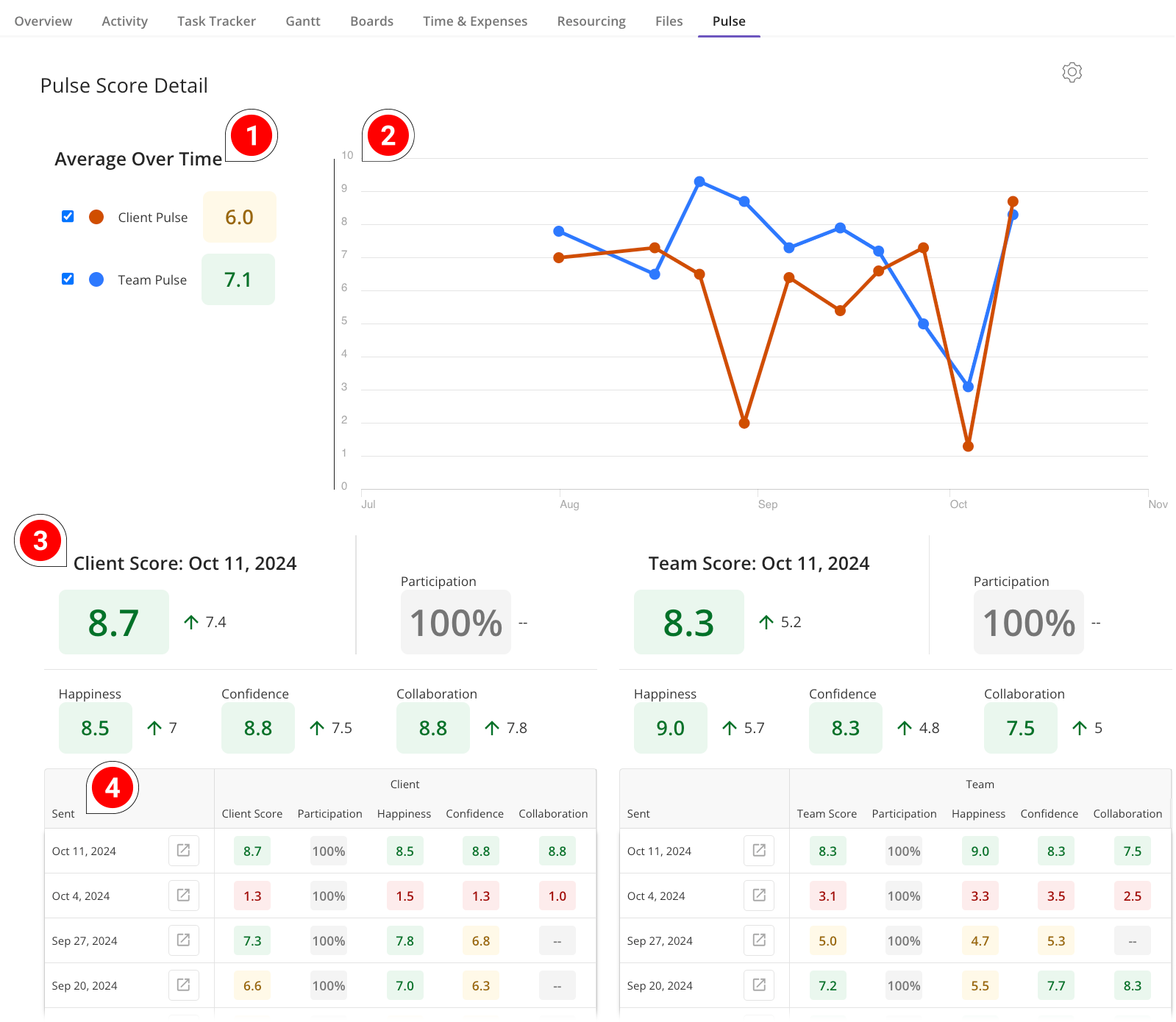
Task: Click the Team Score column header
Action: point(827,813)
